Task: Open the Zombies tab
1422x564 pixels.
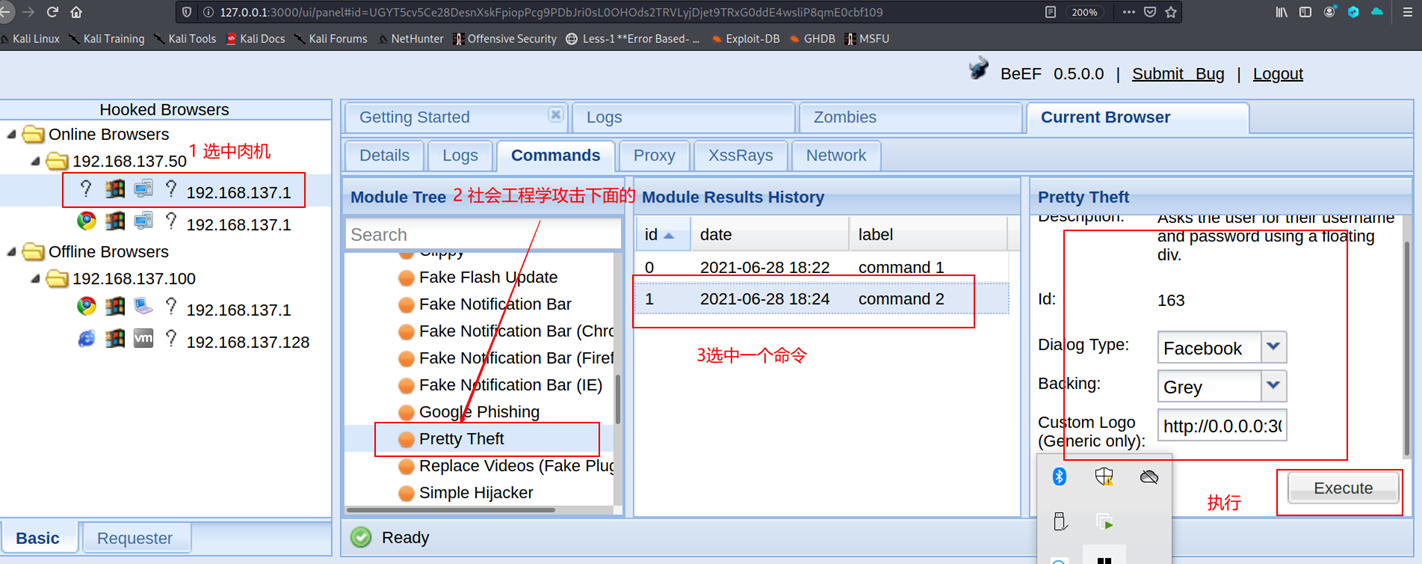Action: pyautogui.click(x=844, y=117)
